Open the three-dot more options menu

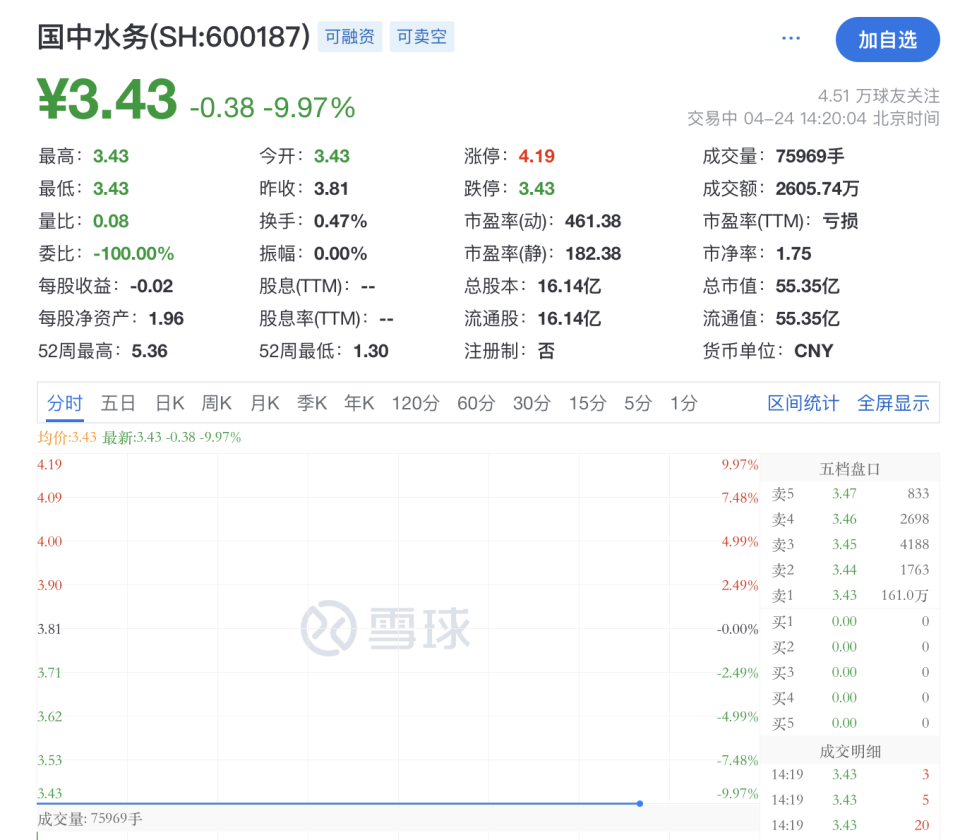pyautogui.click(x=790, y=39)
